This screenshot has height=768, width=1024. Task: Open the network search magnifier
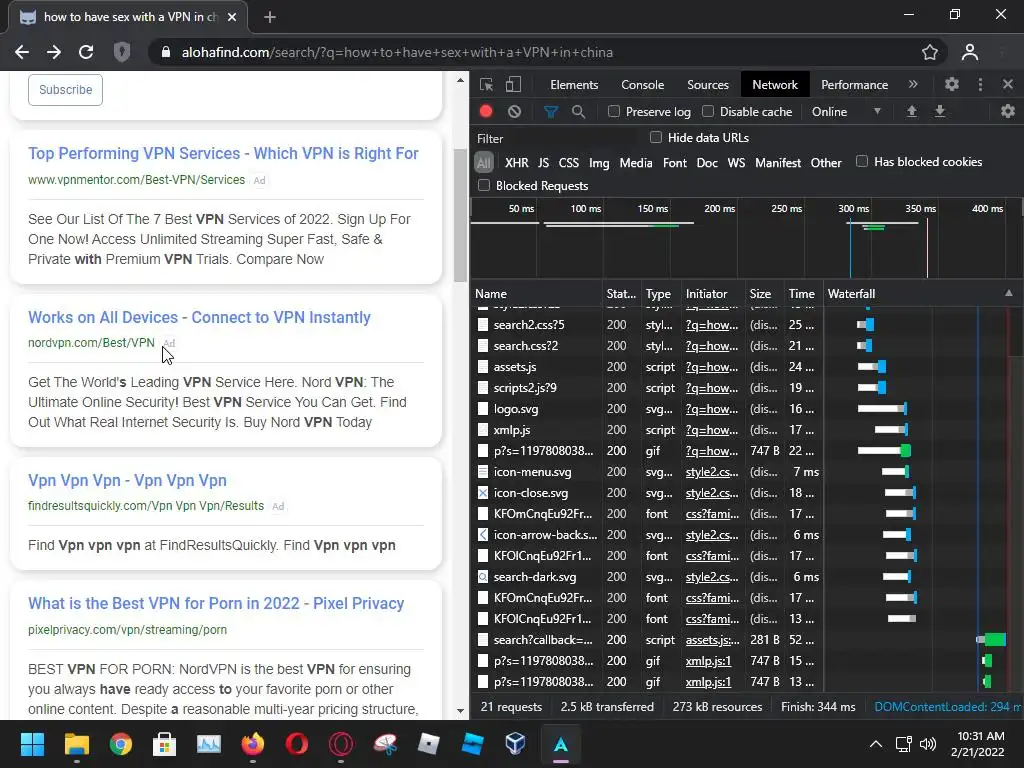[x=579, y=112]
